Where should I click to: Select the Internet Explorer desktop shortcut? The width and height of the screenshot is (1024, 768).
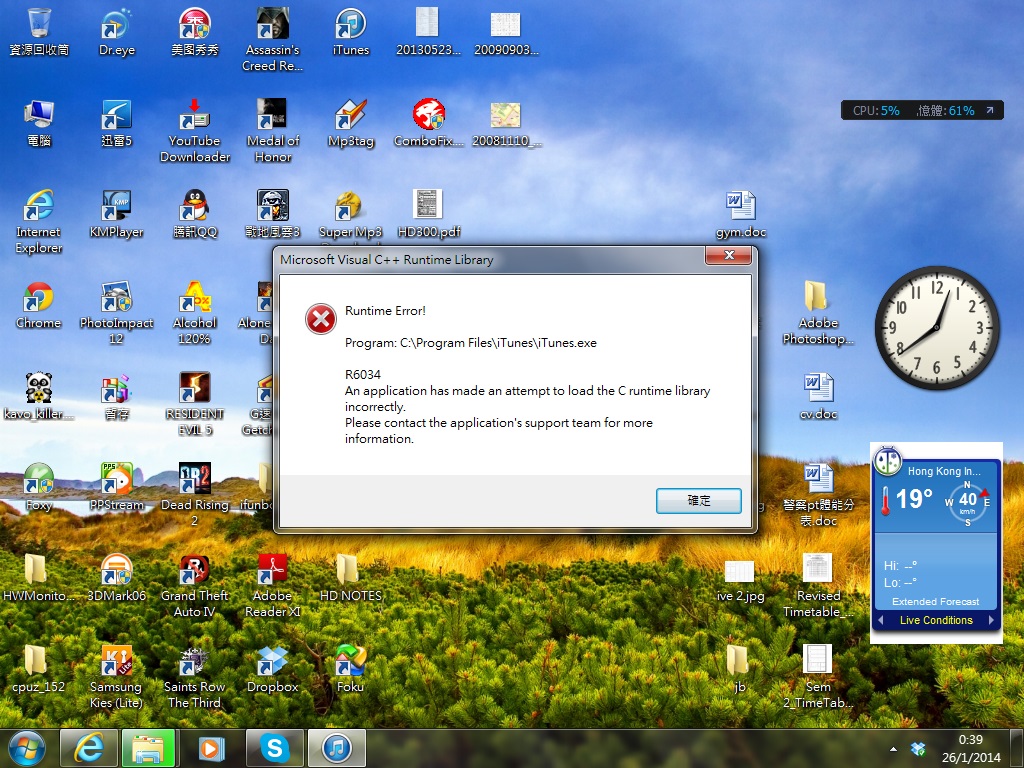click(39, 221)
